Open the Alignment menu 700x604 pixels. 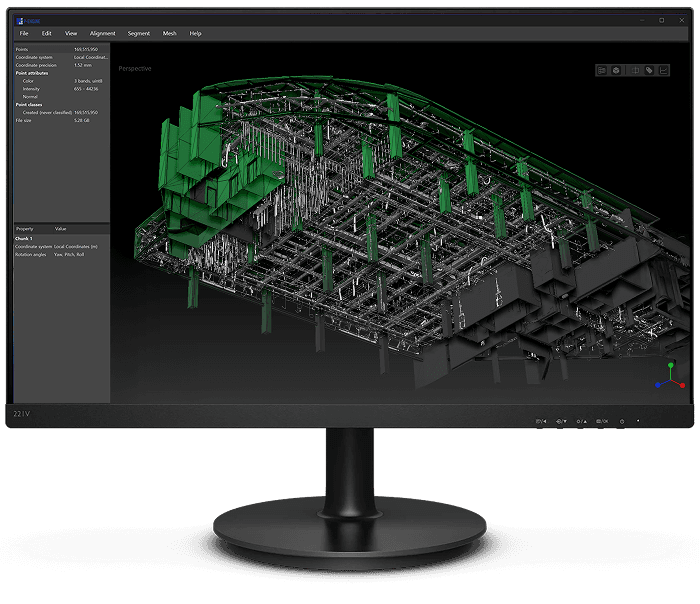[102, 33]
